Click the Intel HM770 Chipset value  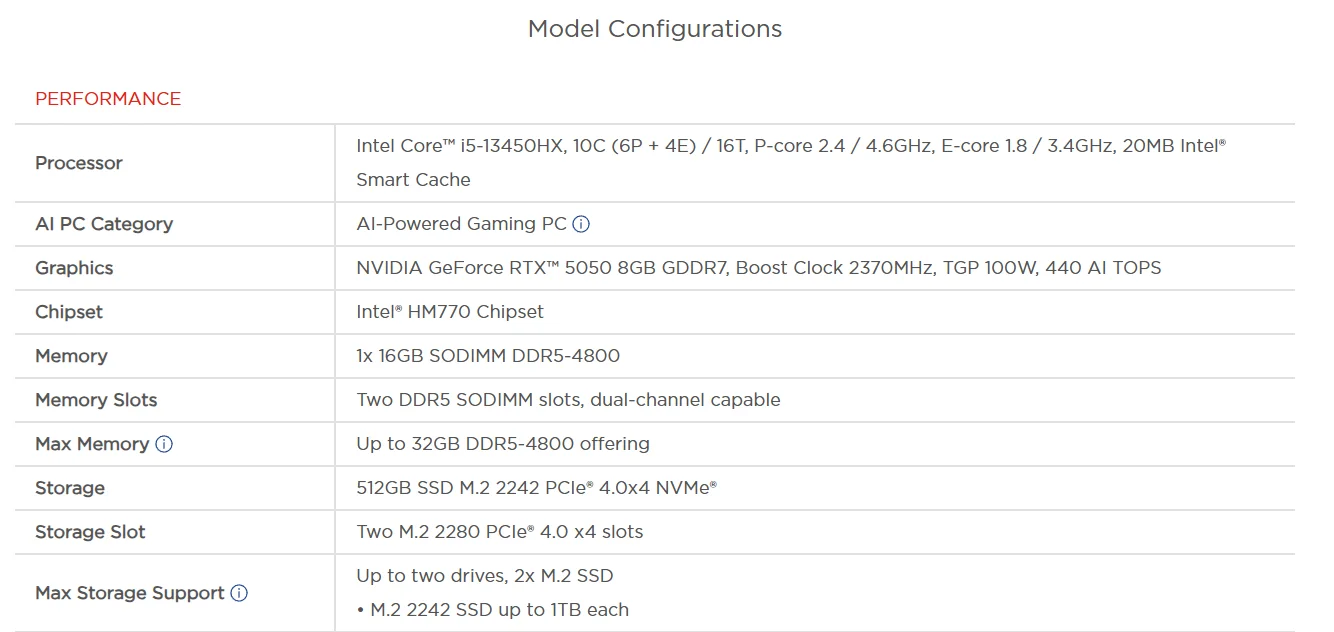[x=450, y=312]
